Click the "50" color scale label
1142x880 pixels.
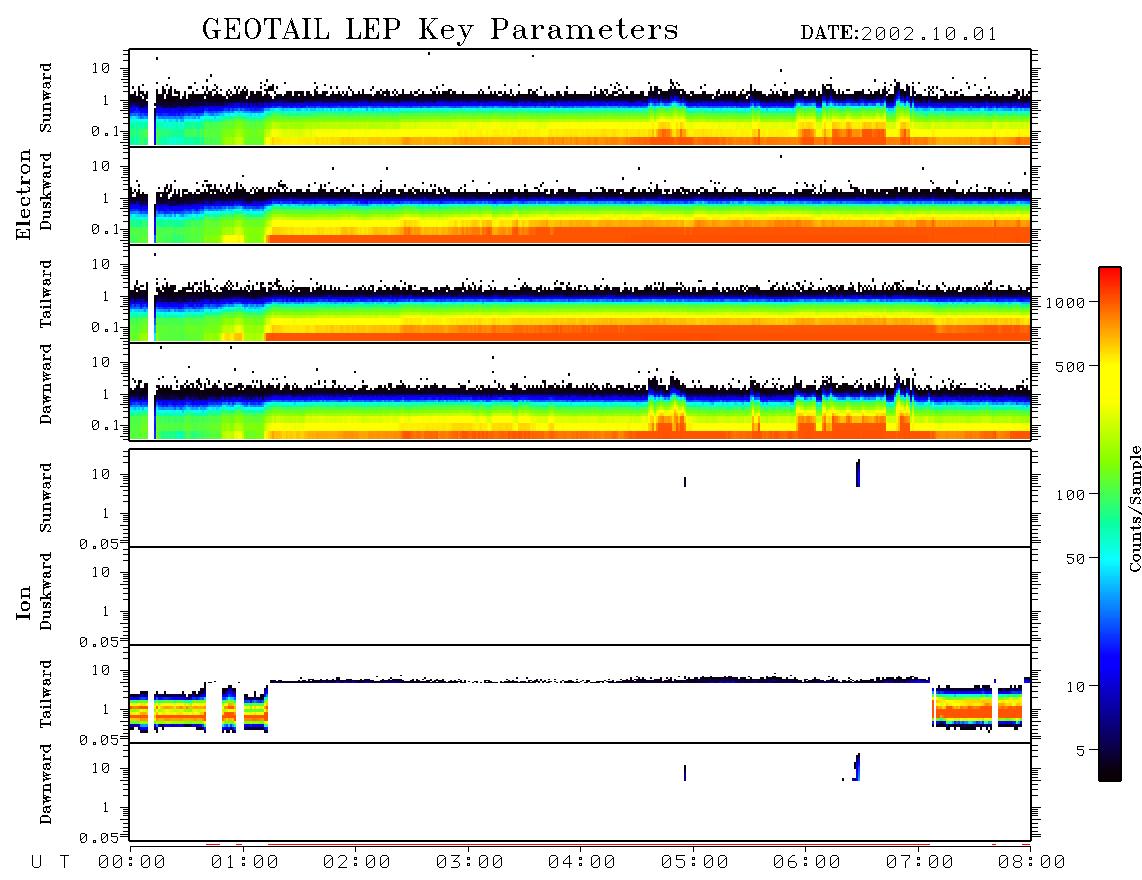pyautogui.click(x=1075, y=559)
